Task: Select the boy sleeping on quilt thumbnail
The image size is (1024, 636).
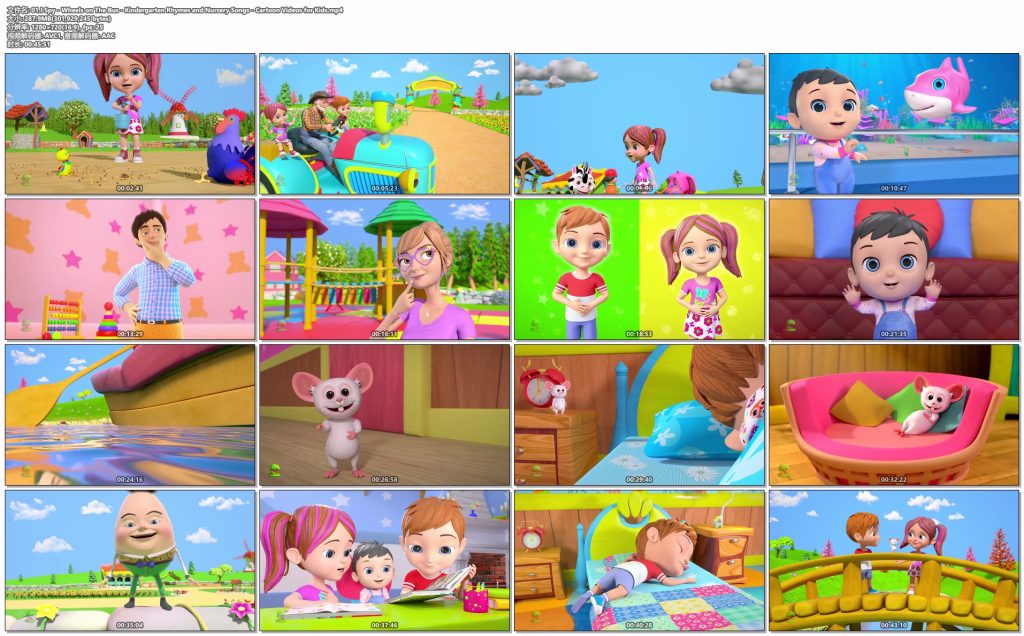Action: (639, 561)
